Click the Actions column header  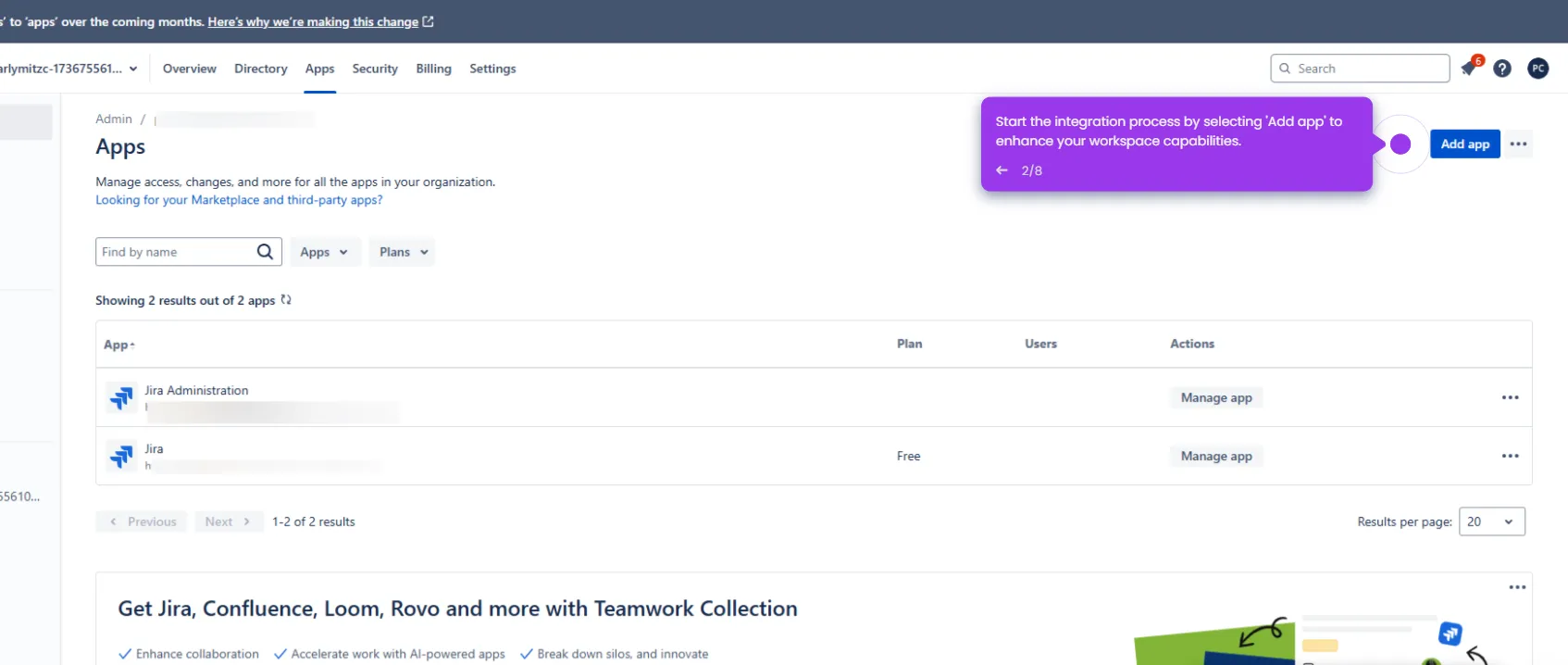1192,344
